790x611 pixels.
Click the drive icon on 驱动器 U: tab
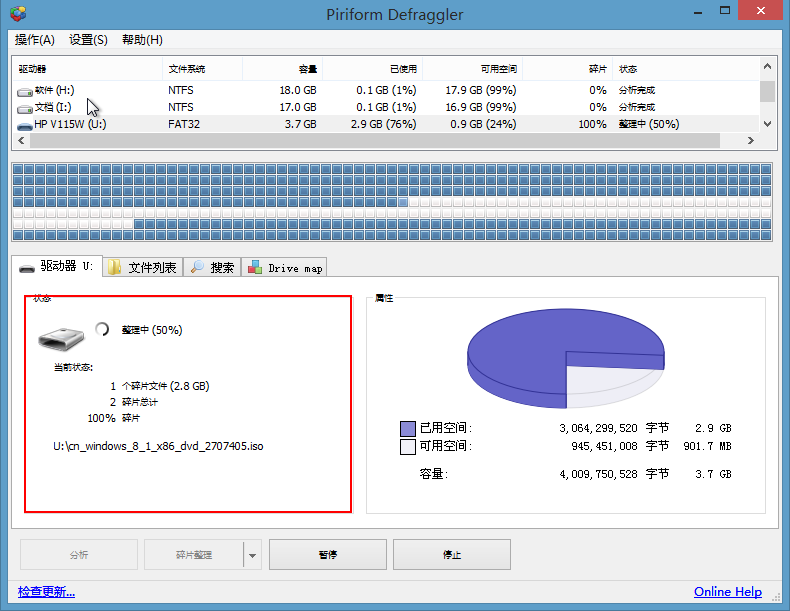[27, 268]
